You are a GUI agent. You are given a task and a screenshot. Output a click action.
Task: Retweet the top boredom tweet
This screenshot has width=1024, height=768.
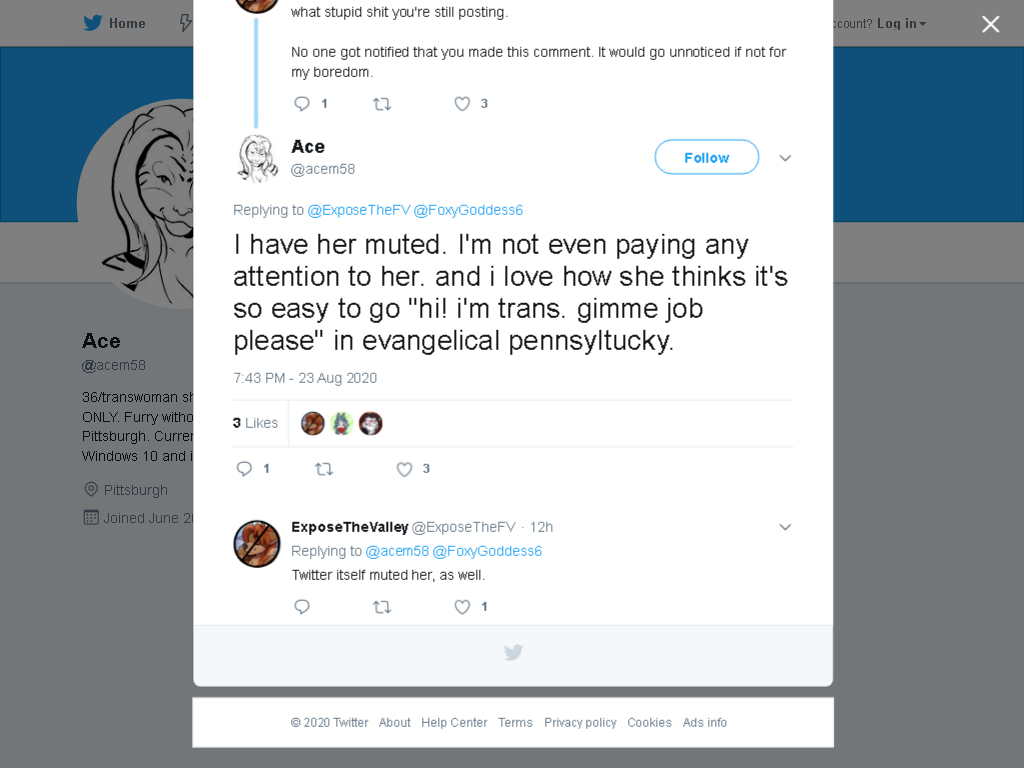[x=382, y=103]
